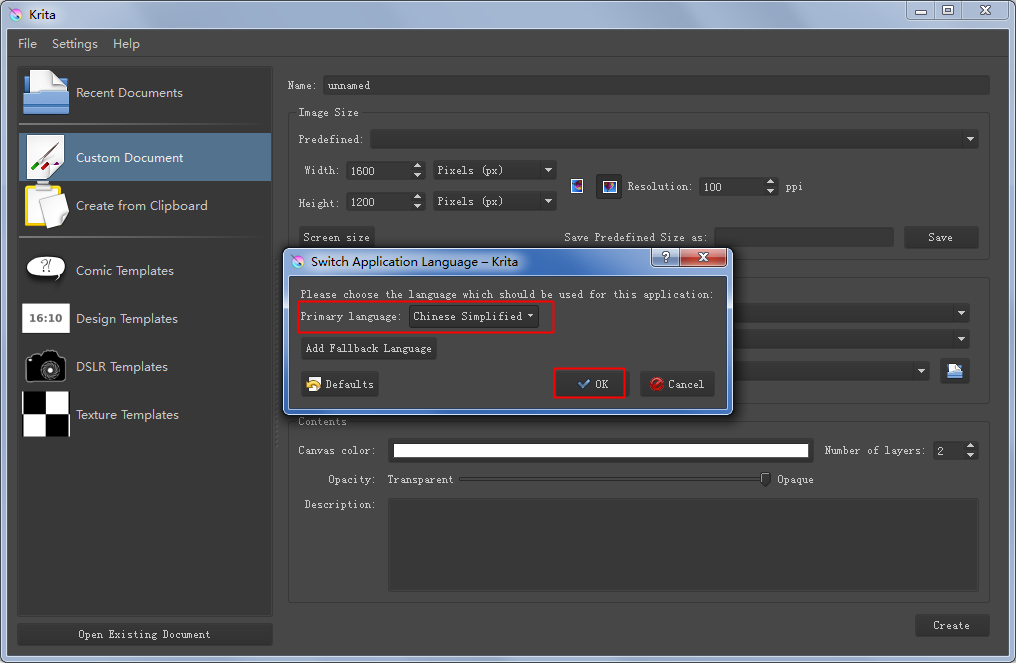Click Save predefined size button
Screen dimensions: 1016x663
pos(941,237)
